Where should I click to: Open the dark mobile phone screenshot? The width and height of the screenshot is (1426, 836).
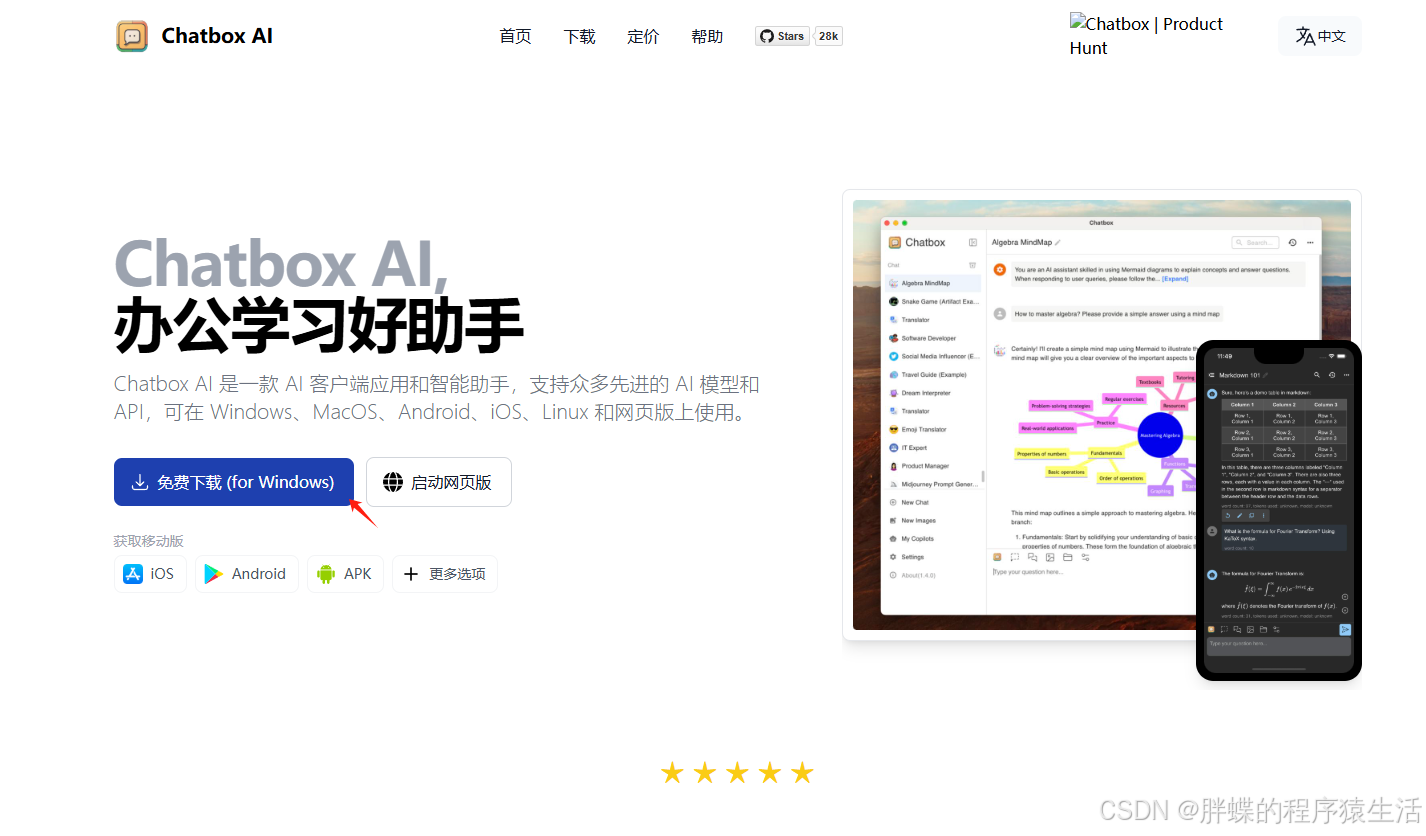pyautogui.click(x=1279, y=510)
